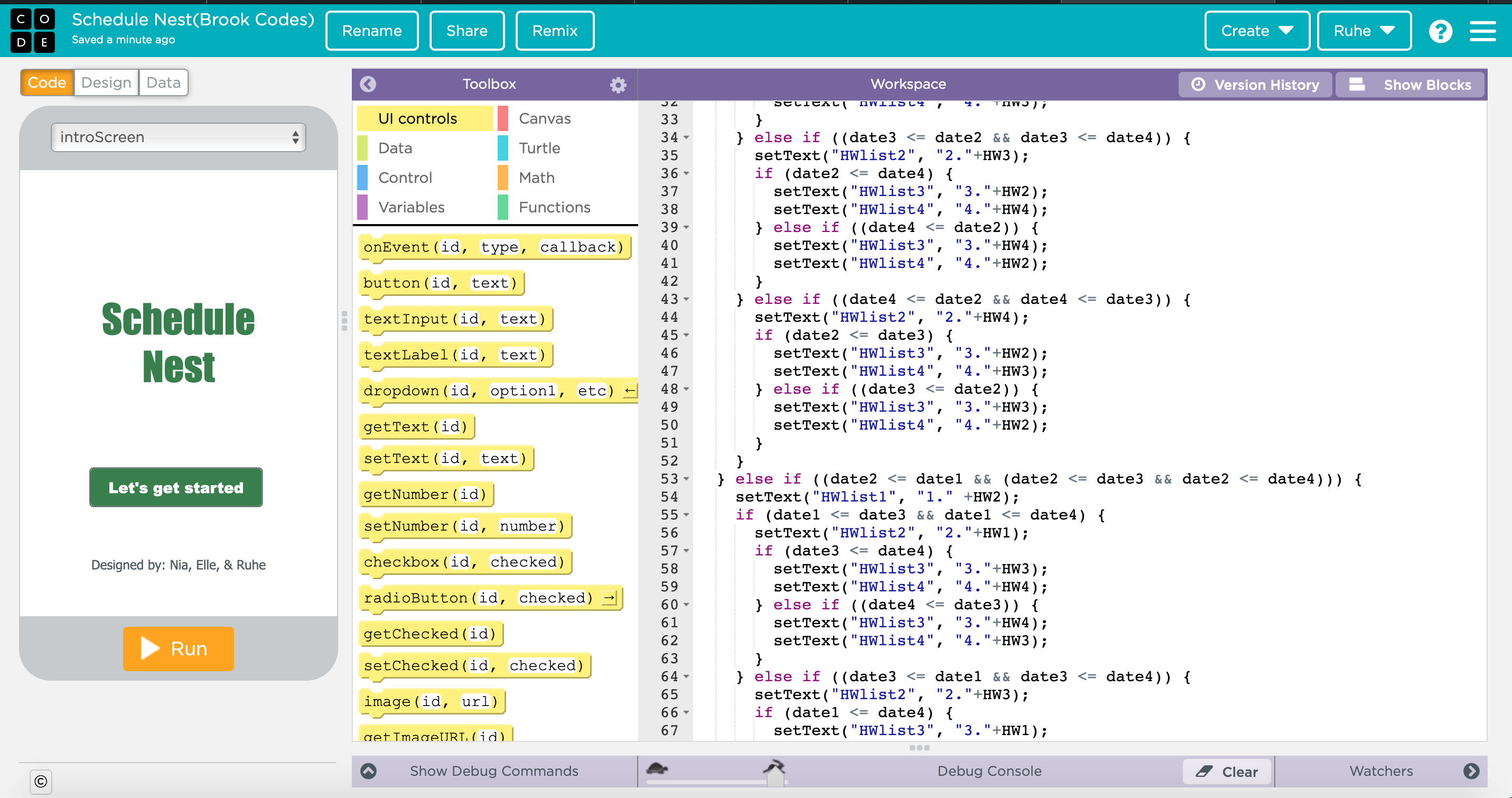Click the Watchers panel arrow icon
Screen dimensions: 1512x798
(x=1471, y=771)
